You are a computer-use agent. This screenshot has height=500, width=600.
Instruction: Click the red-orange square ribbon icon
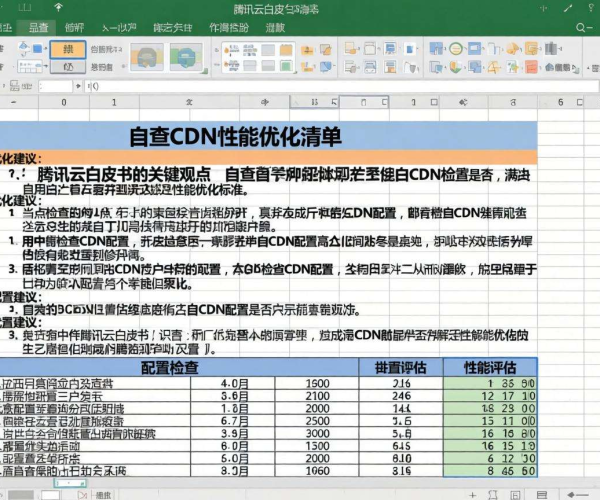click(531, 67)
